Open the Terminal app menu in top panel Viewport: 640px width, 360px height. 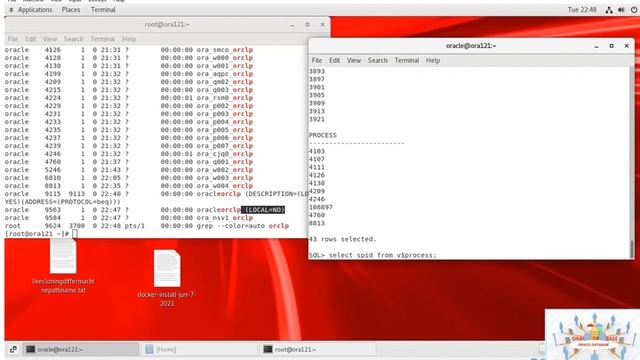tap(103, 9)
